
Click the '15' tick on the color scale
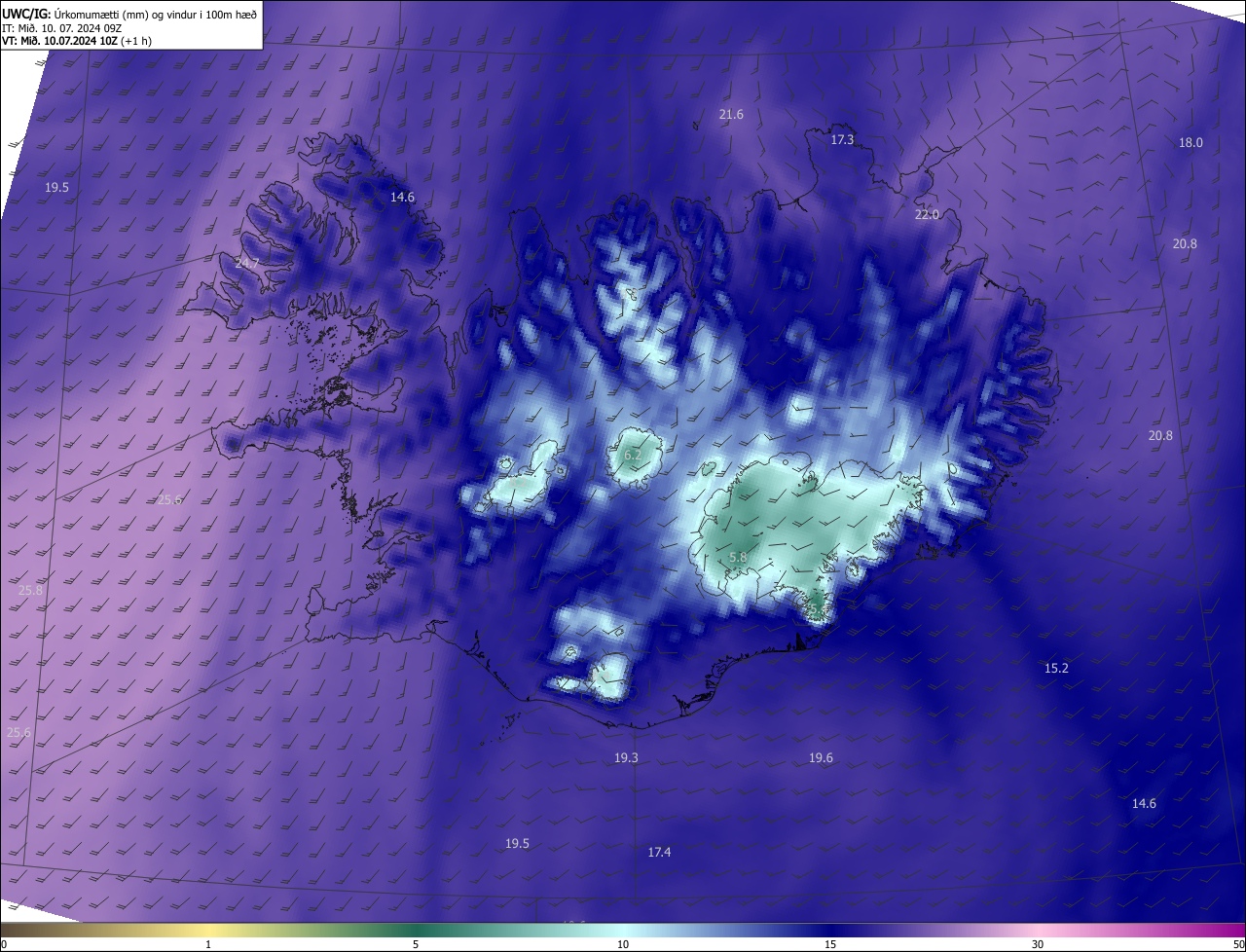coord(830,945)
